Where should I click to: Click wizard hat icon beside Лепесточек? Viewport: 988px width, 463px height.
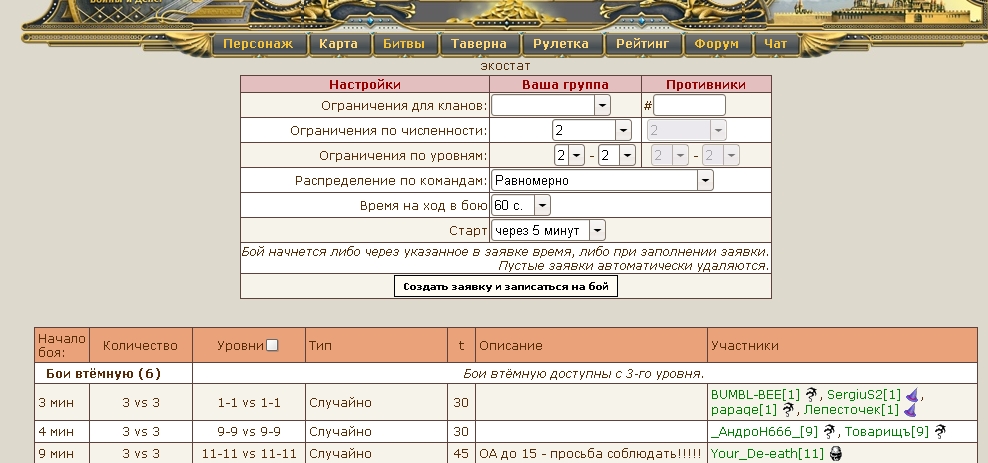pos(910,410)
